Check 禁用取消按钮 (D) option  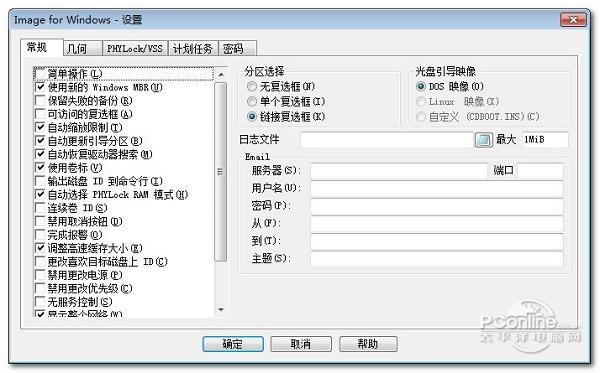point(40,221)
